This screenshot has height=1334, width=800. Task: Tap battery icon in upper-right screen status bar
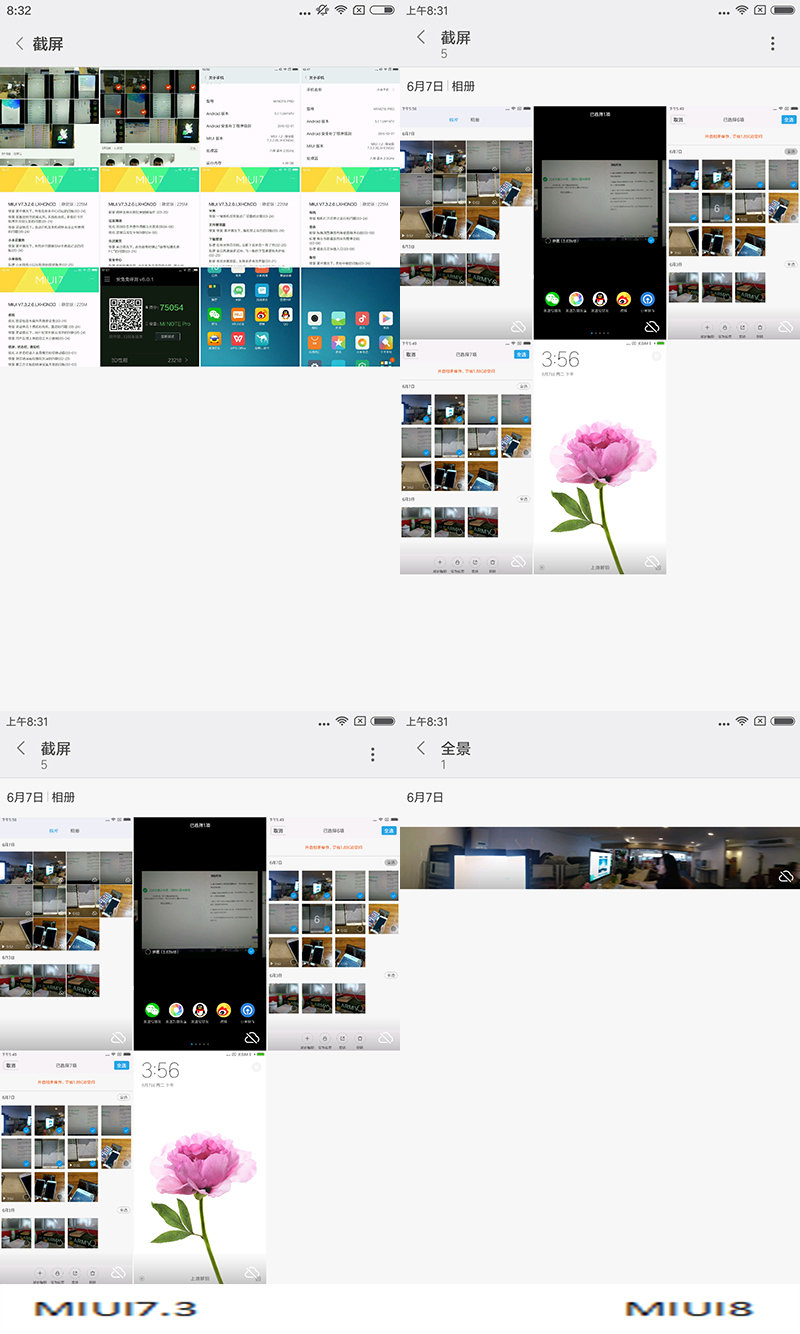(x=782, y=10)
